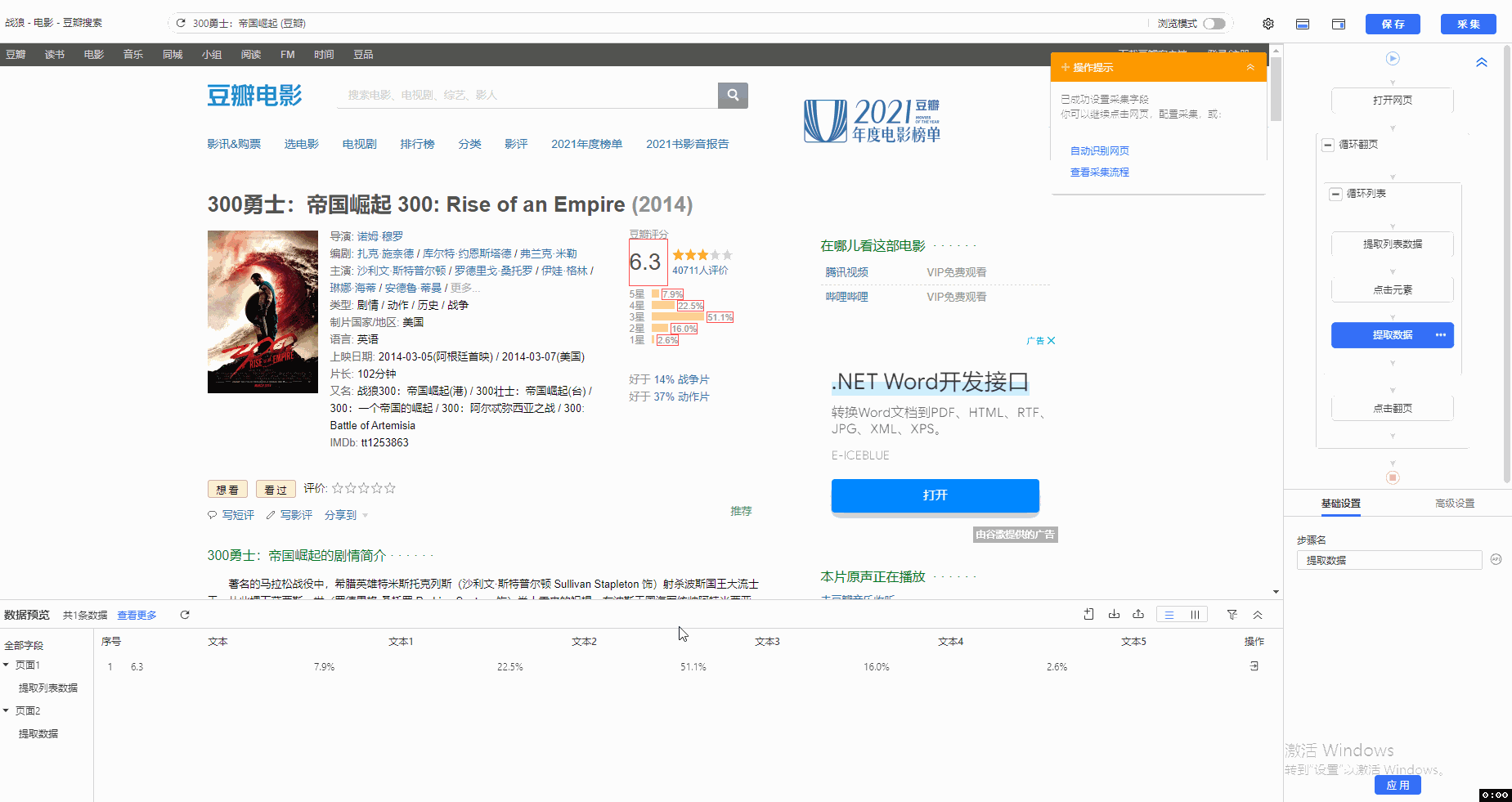Click the fifth rating star next to 评价

point(390,488)
